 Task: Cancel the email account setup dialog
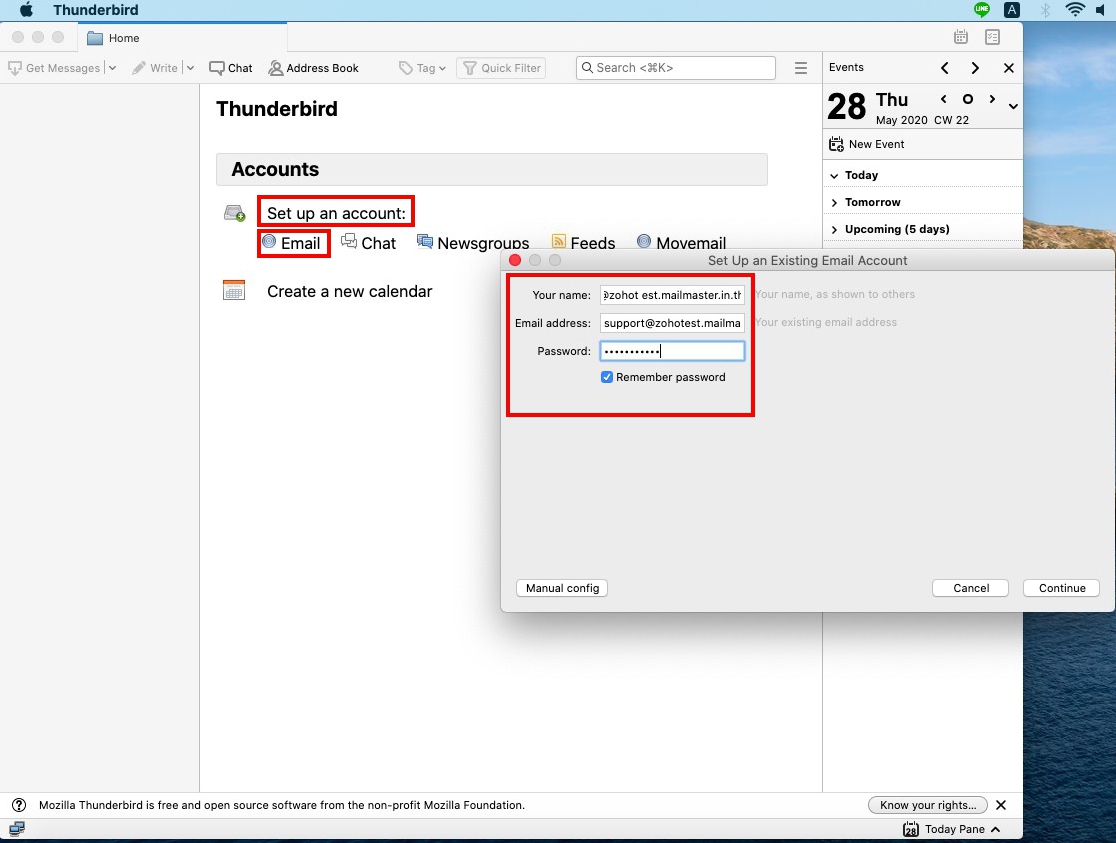click(971, 588)
